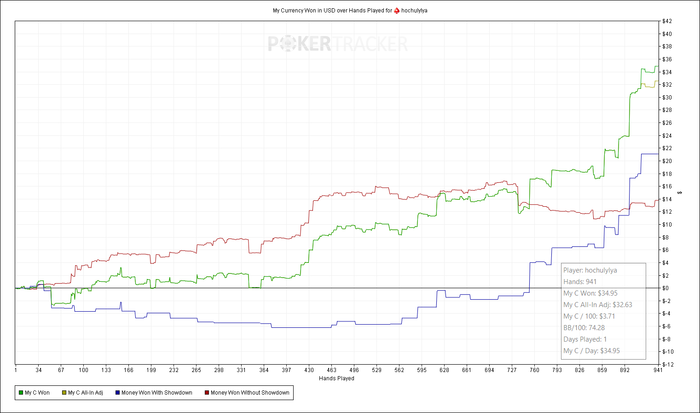Image resolution: width=700 pixels, height=413 pixels.
Task: Click the red Money Won Without Showdown swatch
Action: tap(207, 393)
